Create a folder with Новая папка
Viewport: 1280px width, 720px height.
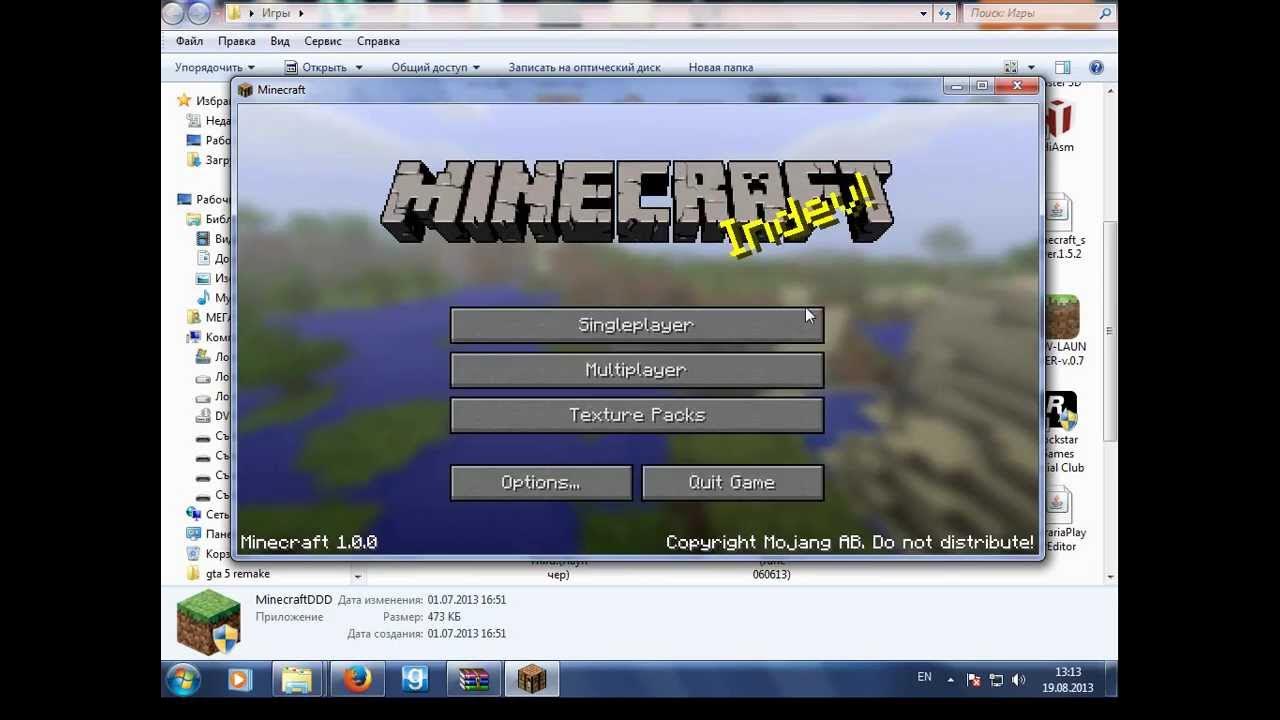(721, 67)
